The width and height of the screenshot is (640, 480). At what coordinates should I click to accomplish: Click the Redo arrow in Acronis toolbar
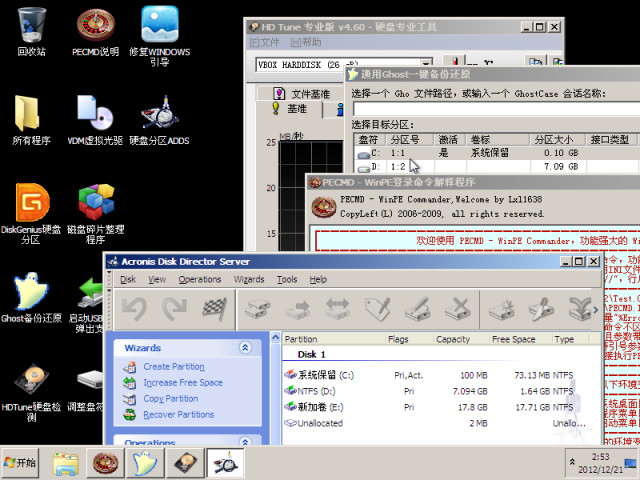point(174,309)
